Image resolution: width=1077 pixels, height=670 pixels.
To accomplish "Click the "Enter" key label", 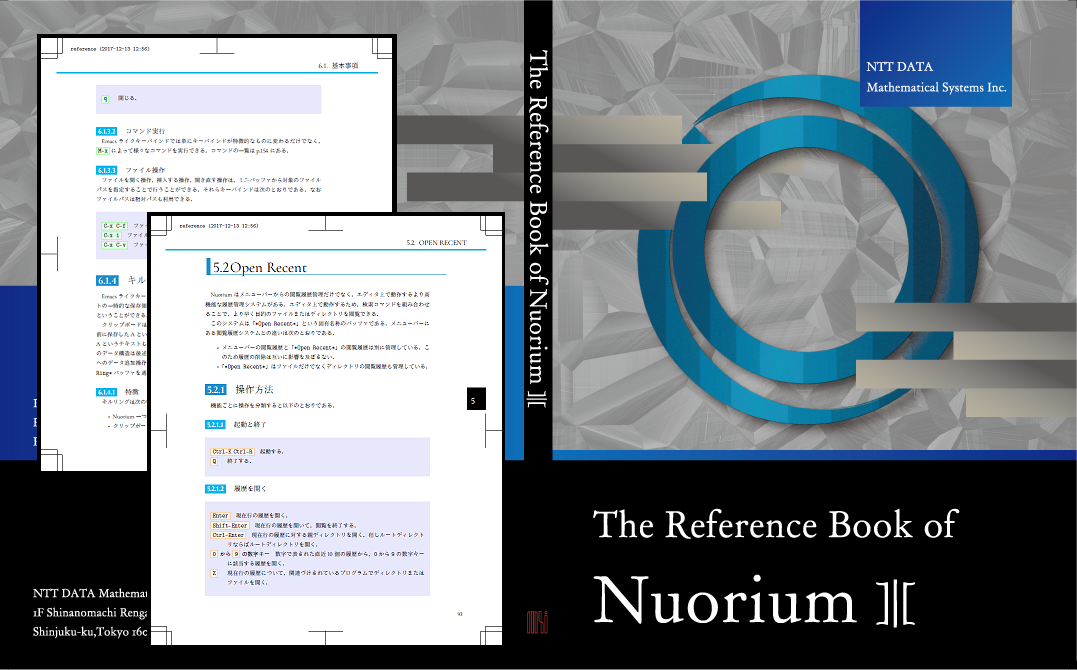I will (220, 515).
